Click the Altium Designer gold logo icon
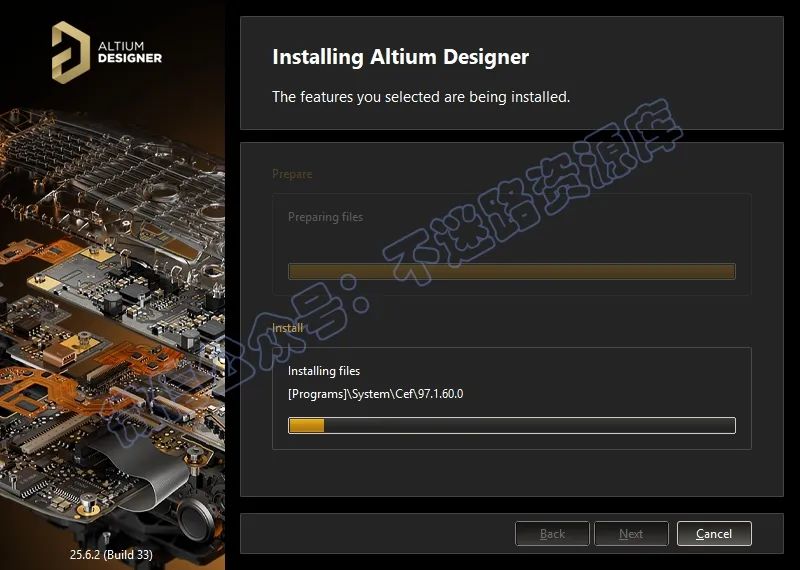The width and height of the screenshot is (800, 570). click(70, 52)
